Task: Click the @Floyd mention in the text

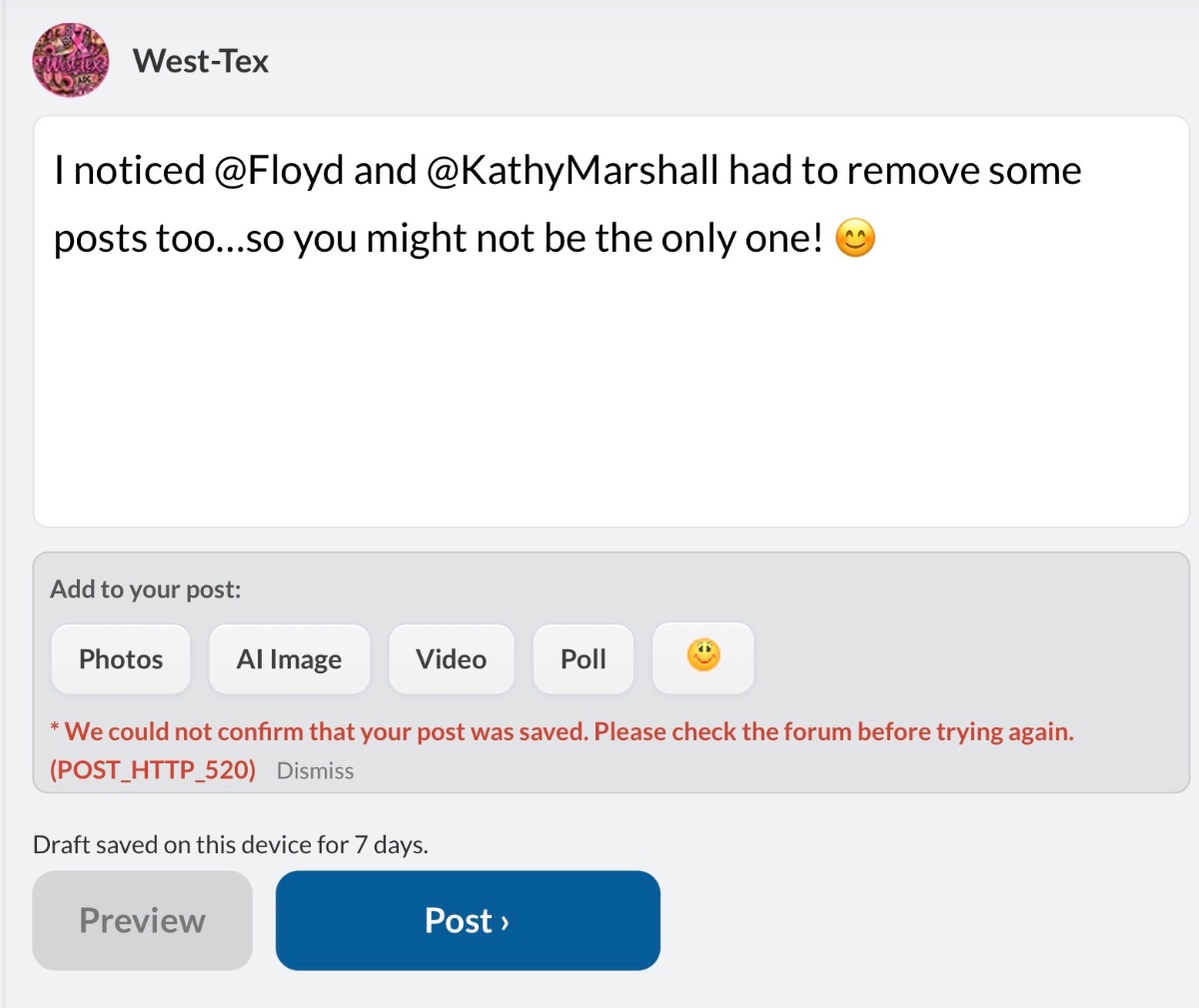Action: pyautogui.click(x=279, y=171)
